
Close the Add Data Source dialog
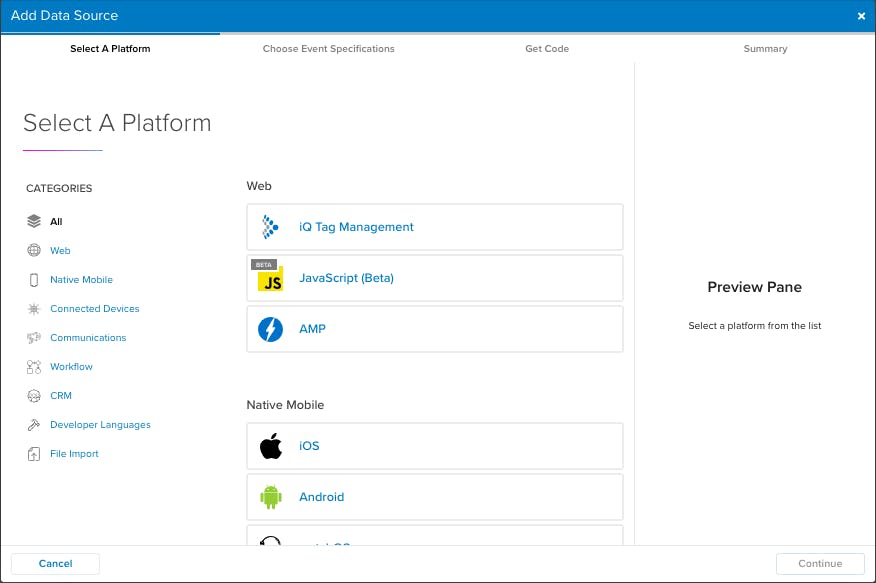(x=861, y=16)
